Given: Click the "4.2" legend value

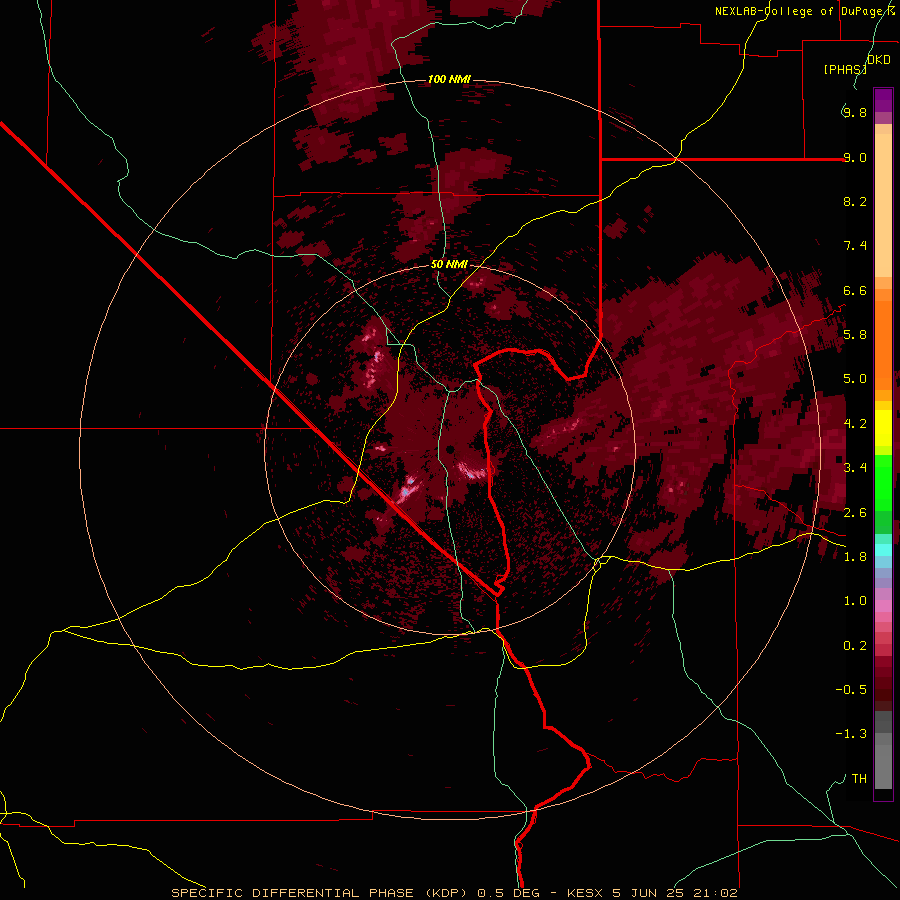Looking at the screenshot, I should point(855,424).
